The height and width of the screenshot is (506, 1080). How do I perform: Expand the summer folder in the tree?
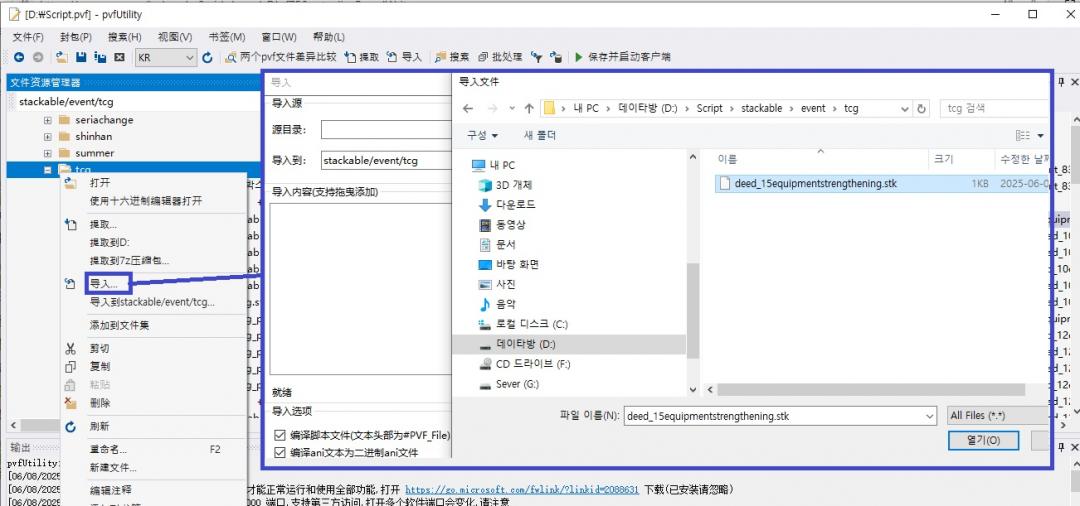click(x=47, y=153)
